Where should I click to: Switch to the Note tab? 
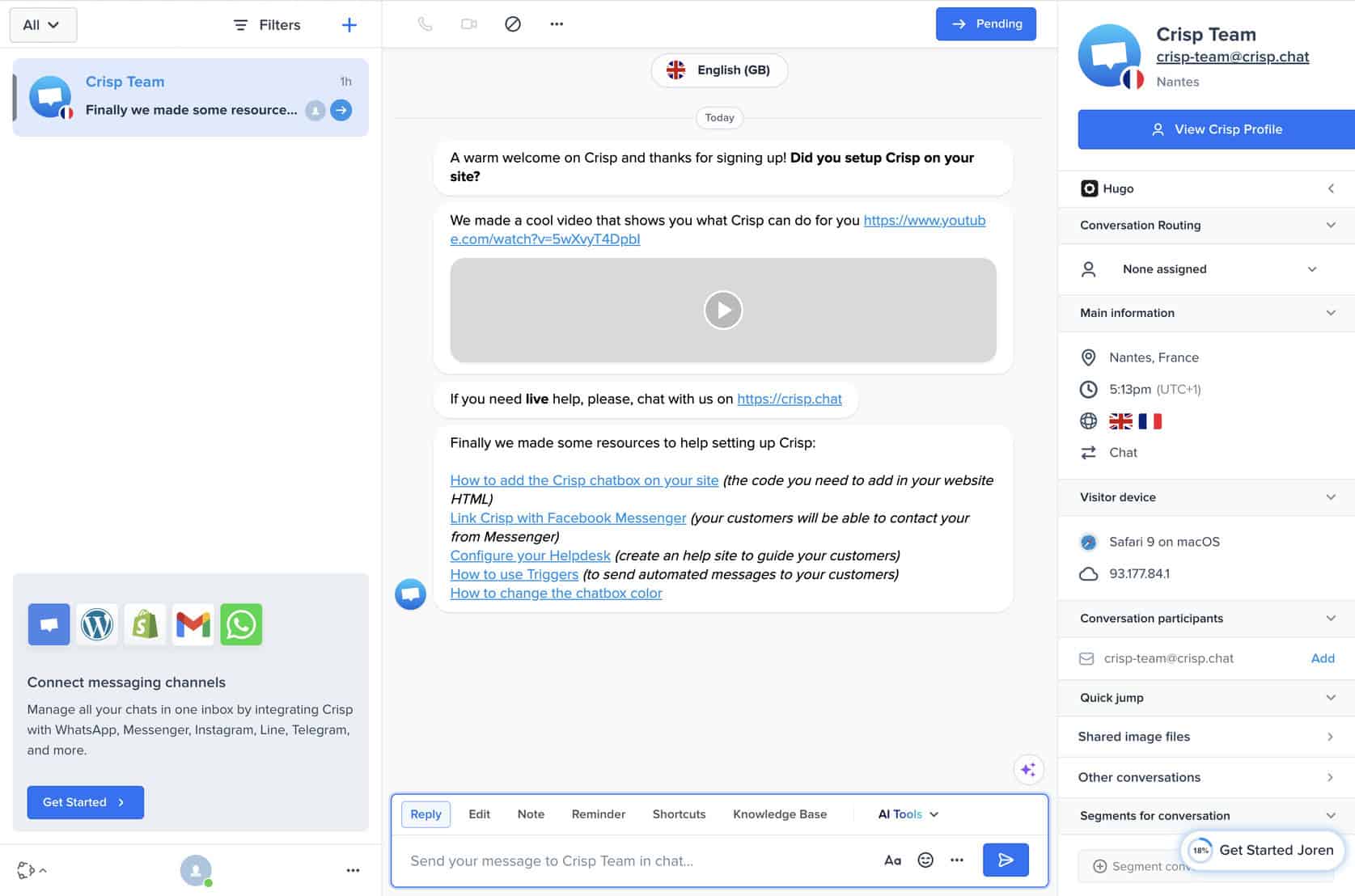coord(531,814)
